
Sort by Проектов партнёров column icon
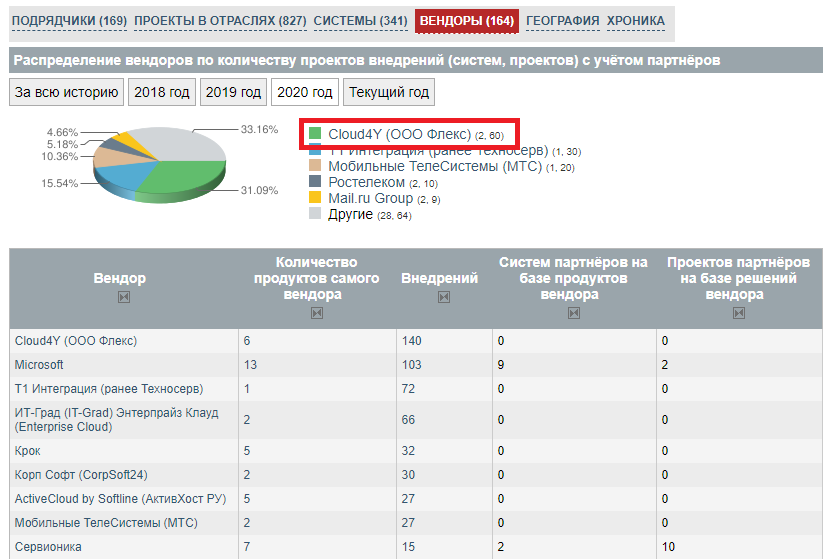(739, 313)
